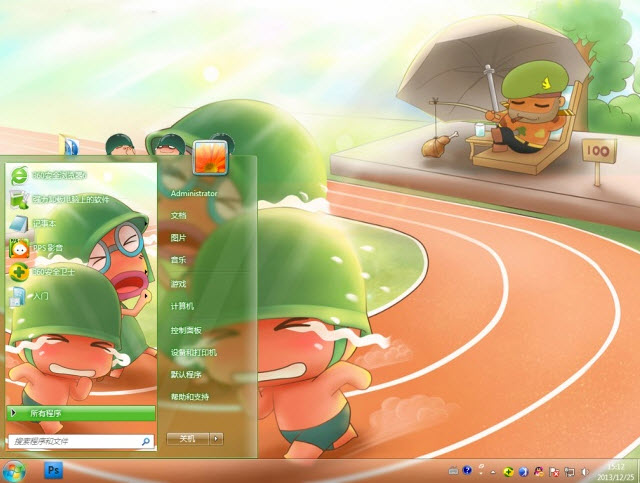This screenshot has width=640, height=483.
Task: Open the PPS 影音 player icon
Action: [19, 248]
